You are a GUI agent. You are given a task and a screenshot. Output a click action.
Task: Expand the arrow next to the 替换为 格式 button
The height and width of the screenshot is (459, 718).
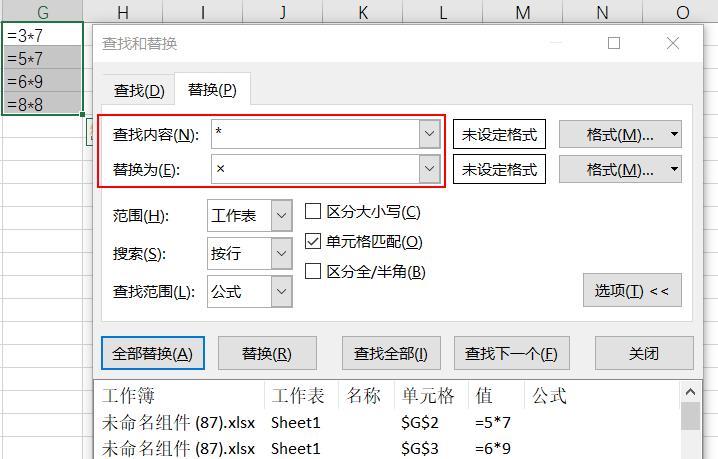(674, 169)
